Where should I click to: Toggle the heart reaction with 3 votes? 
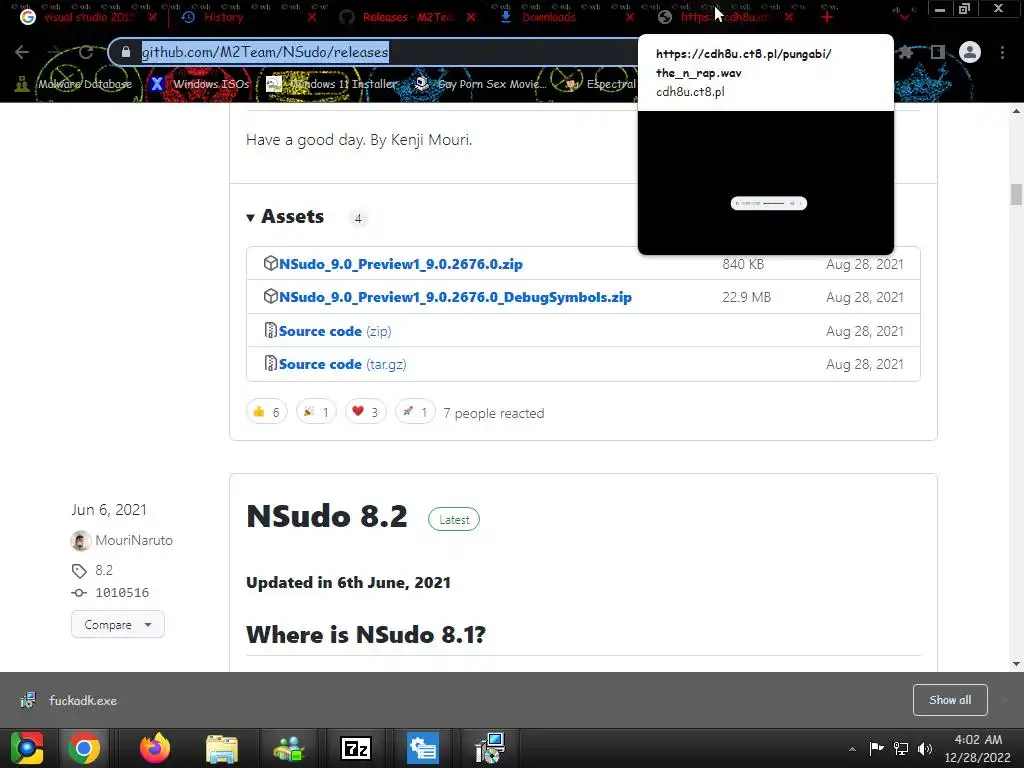click(366, 412)
